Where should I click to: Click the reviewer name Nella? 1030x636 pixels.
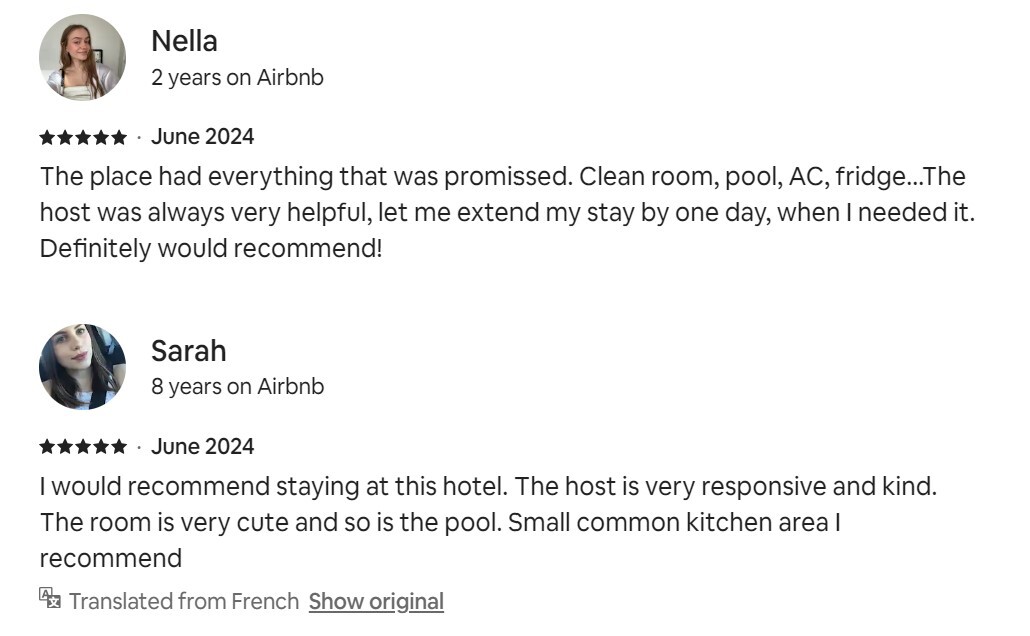pos(184,41)
